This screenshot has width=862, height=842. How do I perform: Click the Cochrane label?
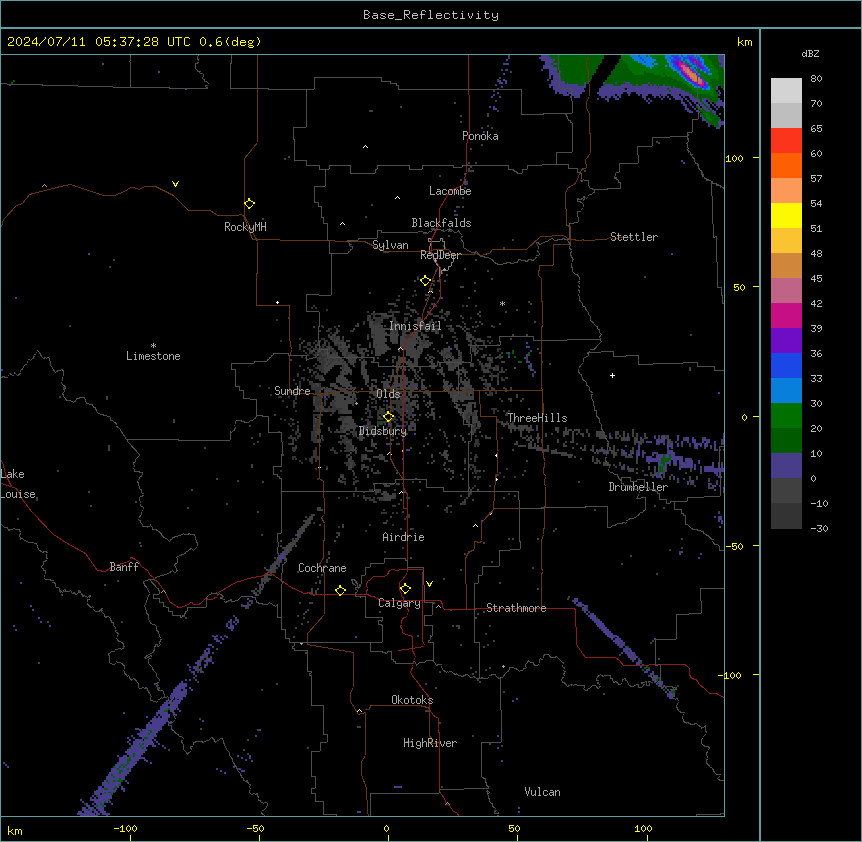pos(322,568)
